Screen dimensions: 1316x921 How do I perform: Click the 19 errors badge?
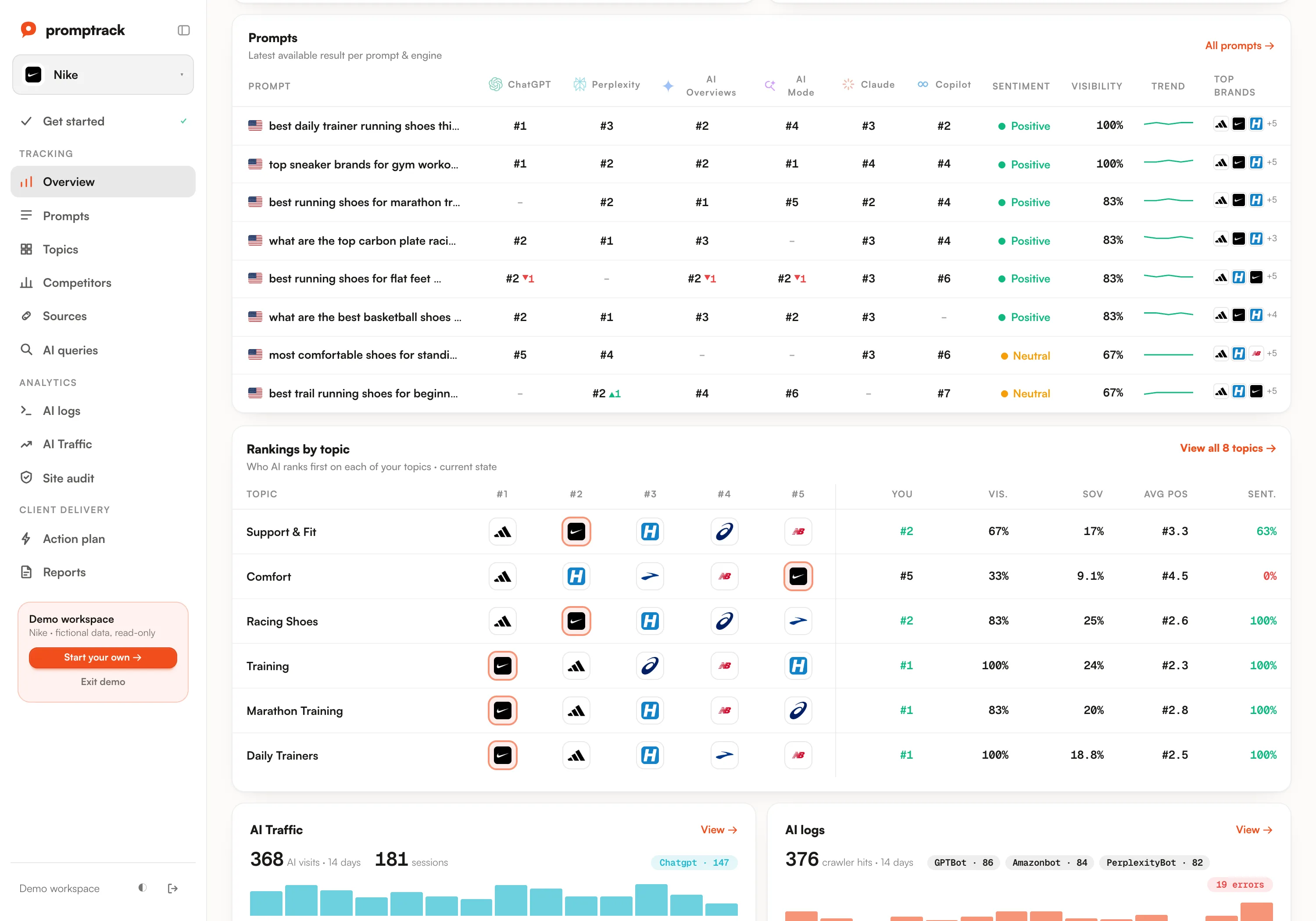1240,884
